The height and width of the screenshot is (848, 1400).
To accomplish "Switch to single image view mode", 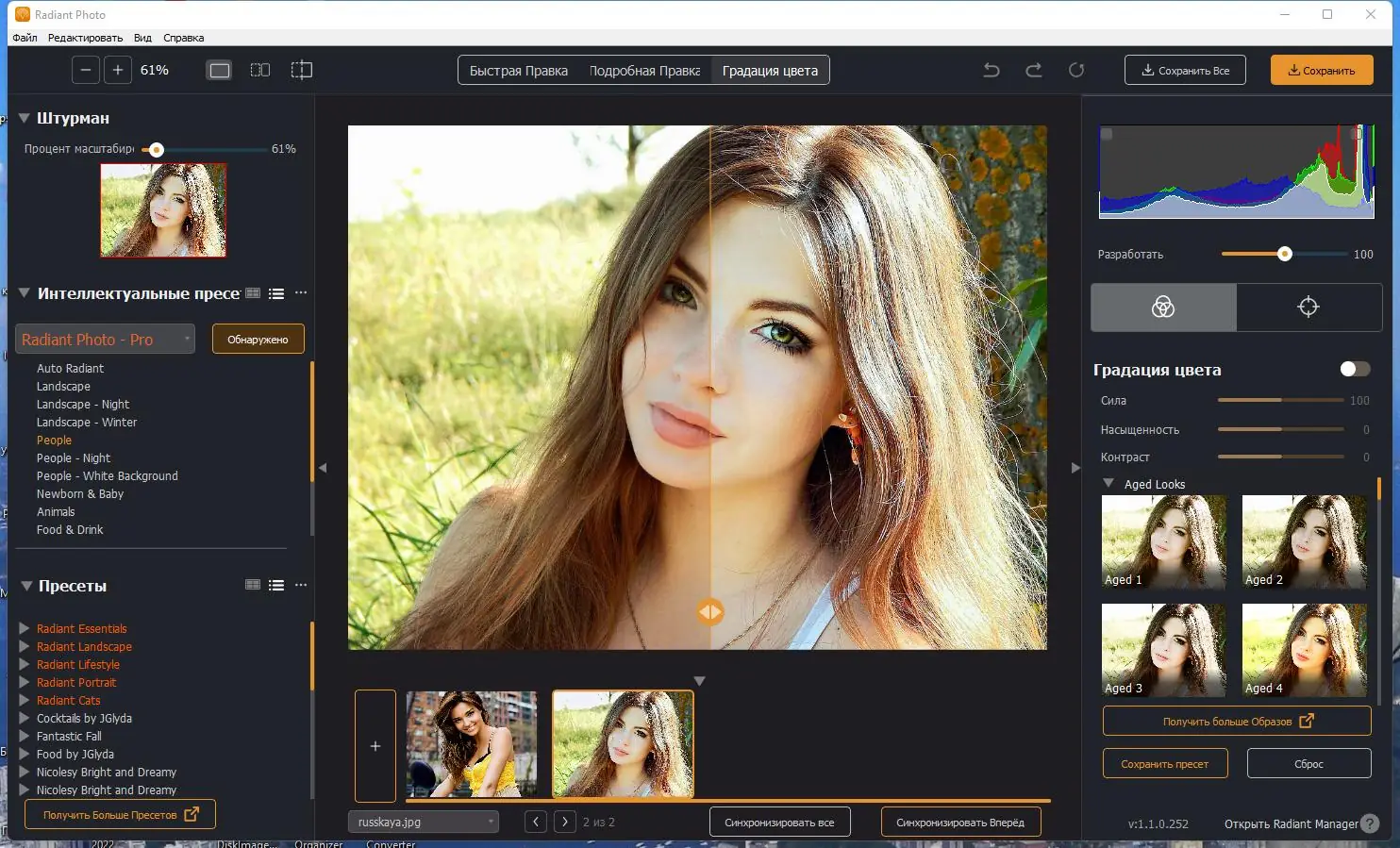I will pos(219,70).
